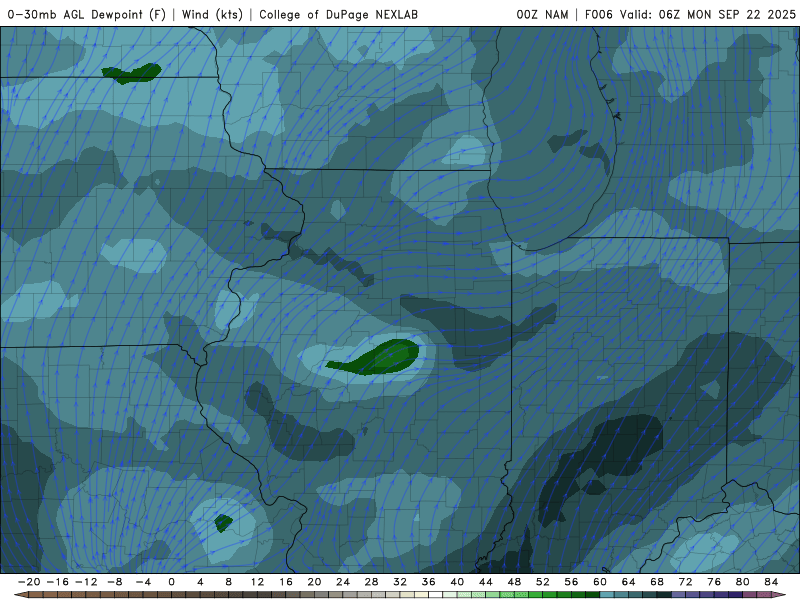800x600 pixels.
Task: Click the -8 color scale label
Action: pos(115,582)
